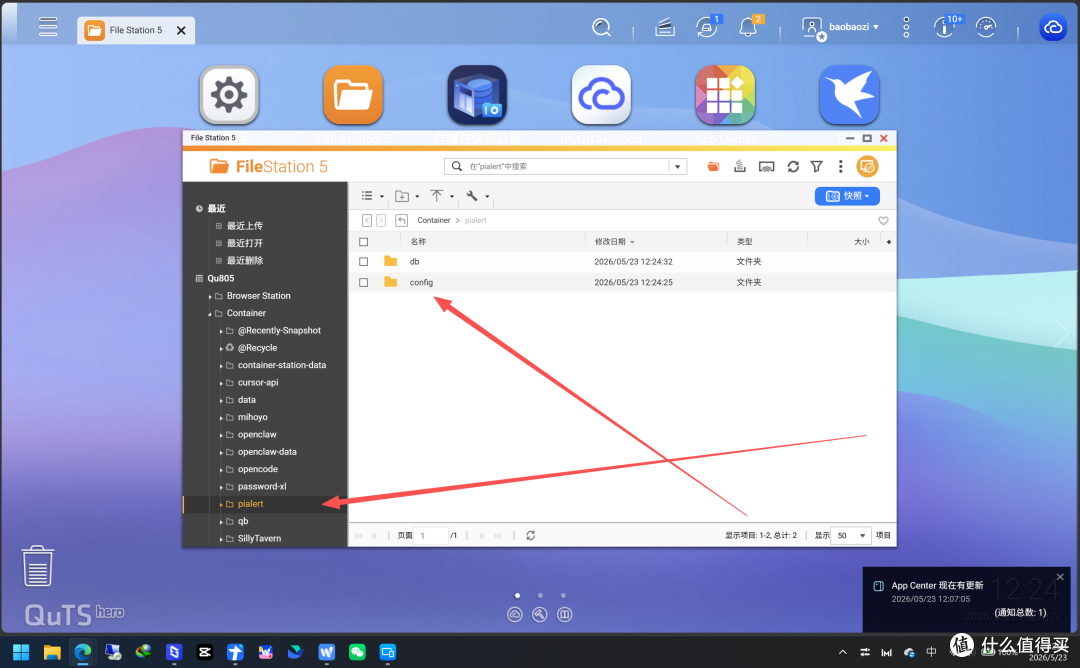Click the blue 快照 snapshot button
The height and width of the screenshot is (668, 1080).
click(847, 196)
